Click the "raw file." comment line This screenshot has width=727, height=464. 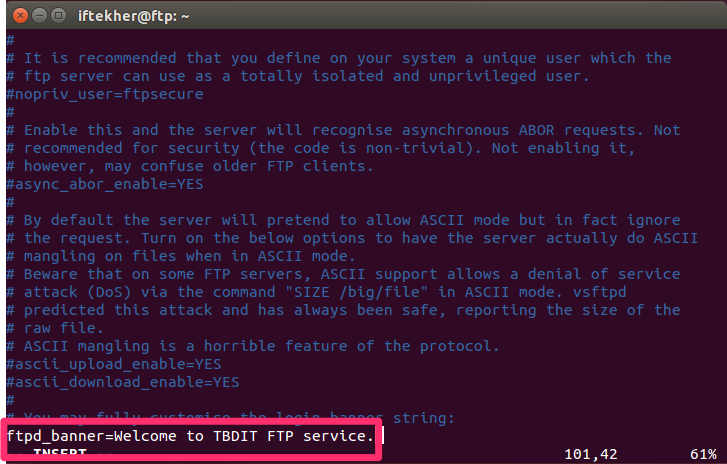tap(55, 328)
